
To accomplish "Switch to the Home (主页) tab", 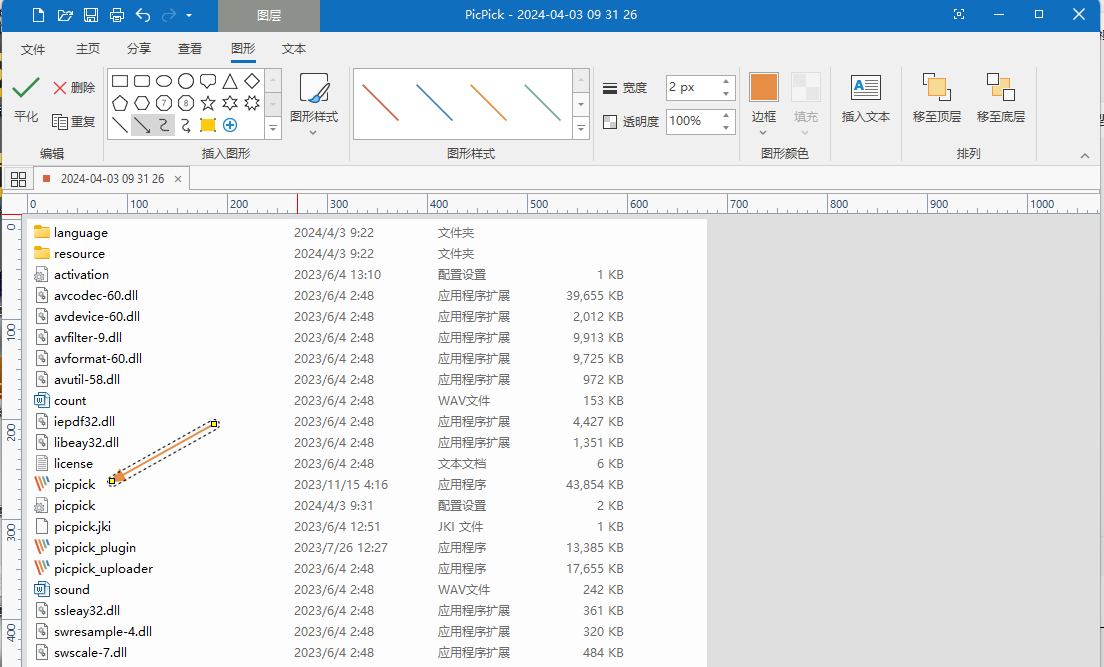I will 88,49.
